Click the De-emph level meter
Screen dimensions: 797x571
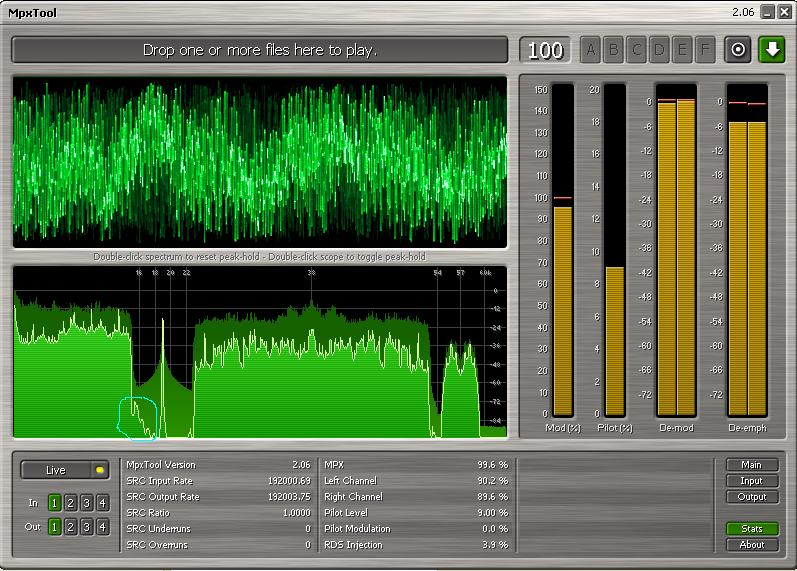(x=747, y=251)
